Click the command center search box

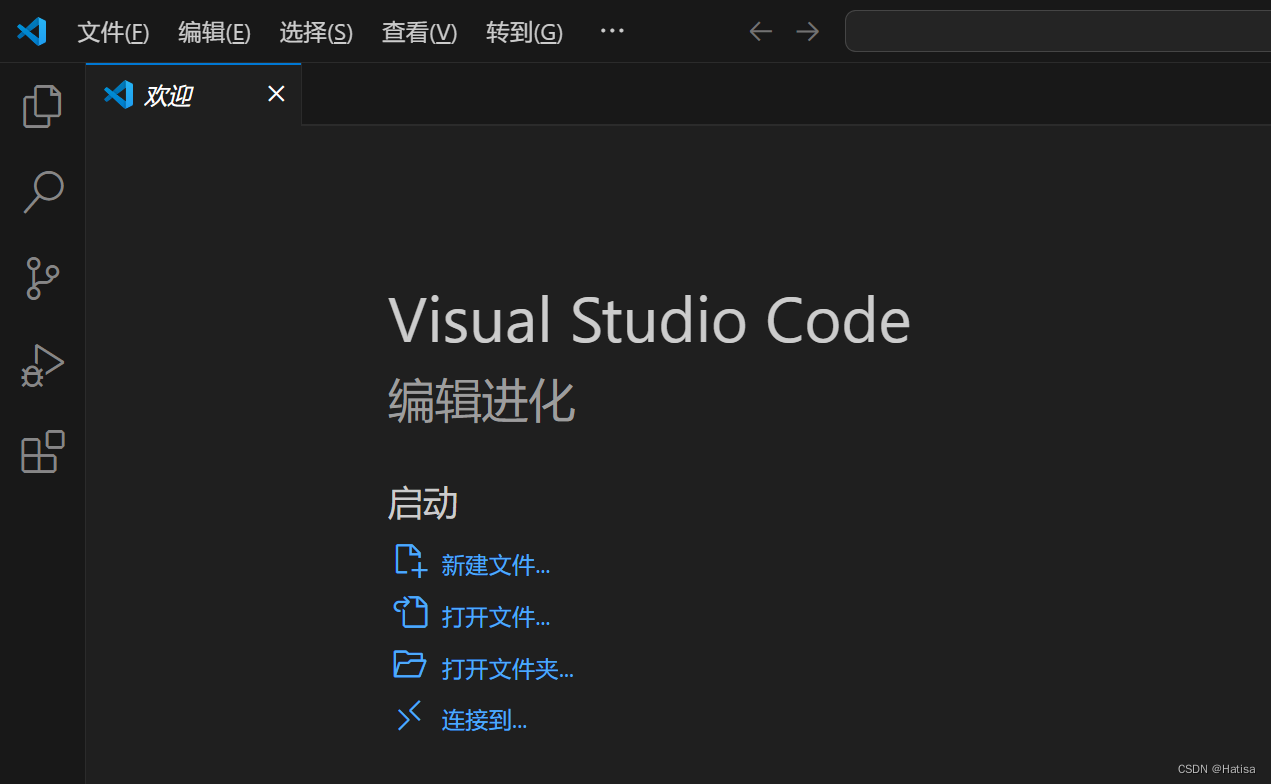click(1060, 31)
